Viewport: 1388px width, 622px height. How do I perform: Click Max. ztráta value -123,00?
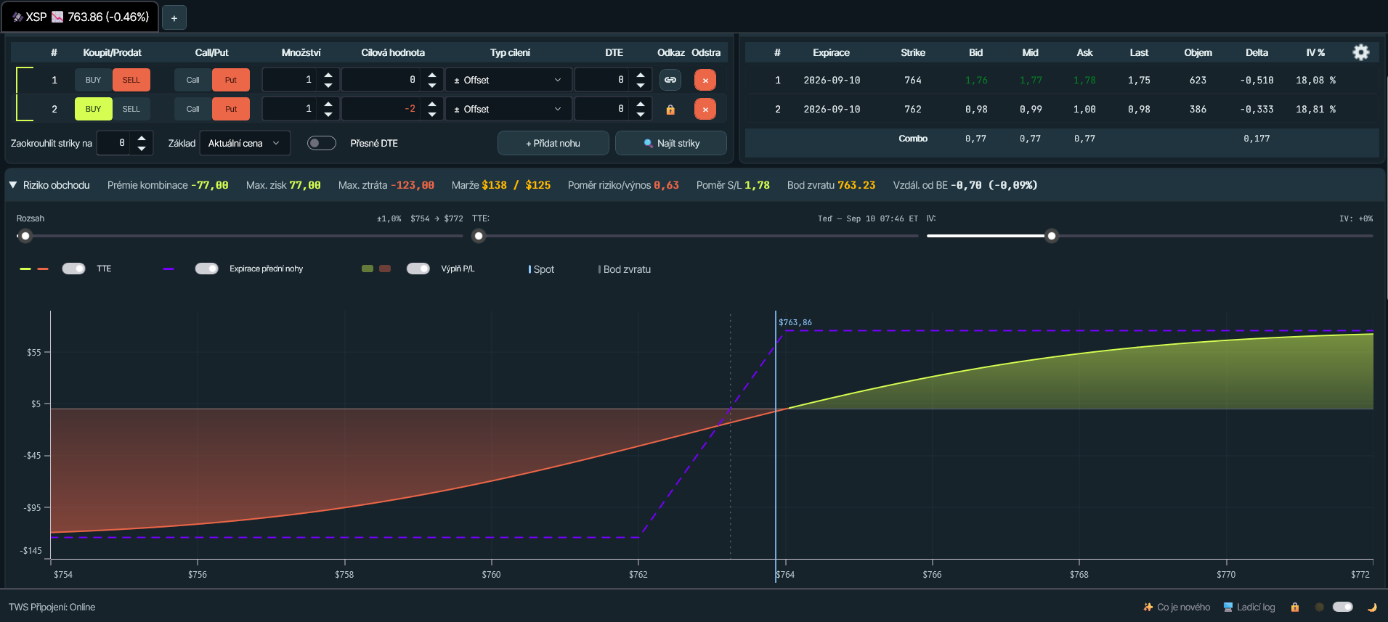tap(412, 185)
